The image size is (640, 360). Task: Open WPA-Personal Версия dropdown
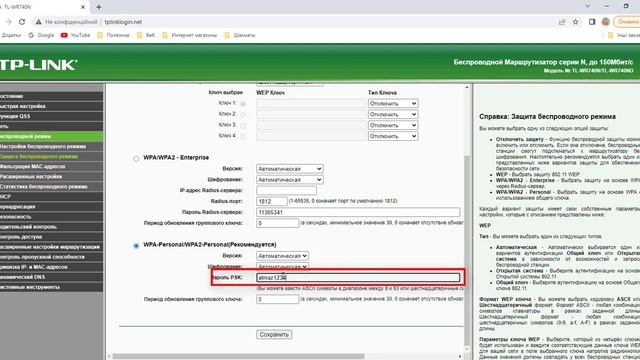click(282, 256)
